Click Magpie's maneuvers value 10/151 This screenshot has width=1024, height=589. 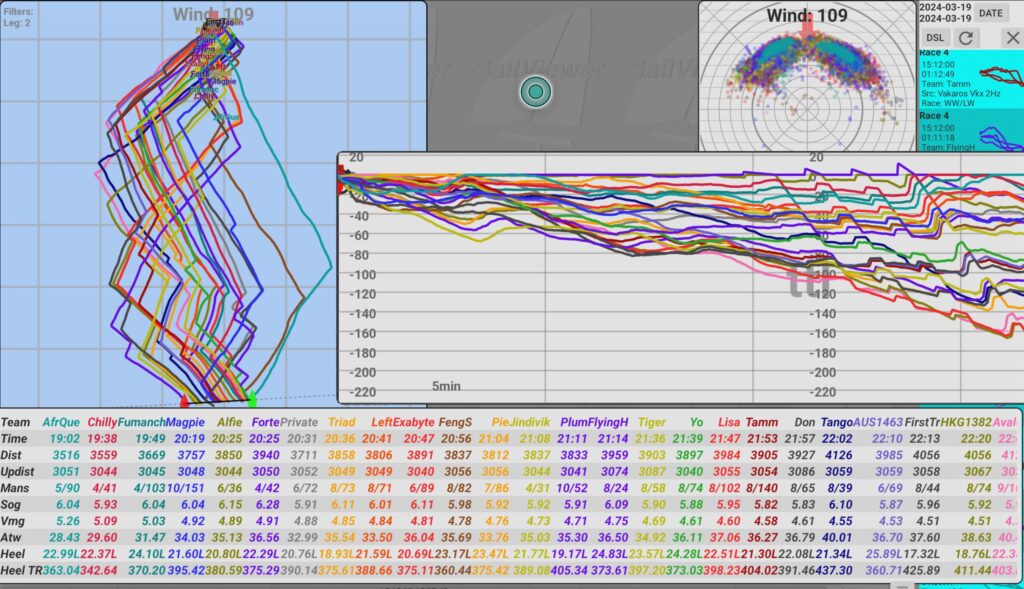[185, 488]
